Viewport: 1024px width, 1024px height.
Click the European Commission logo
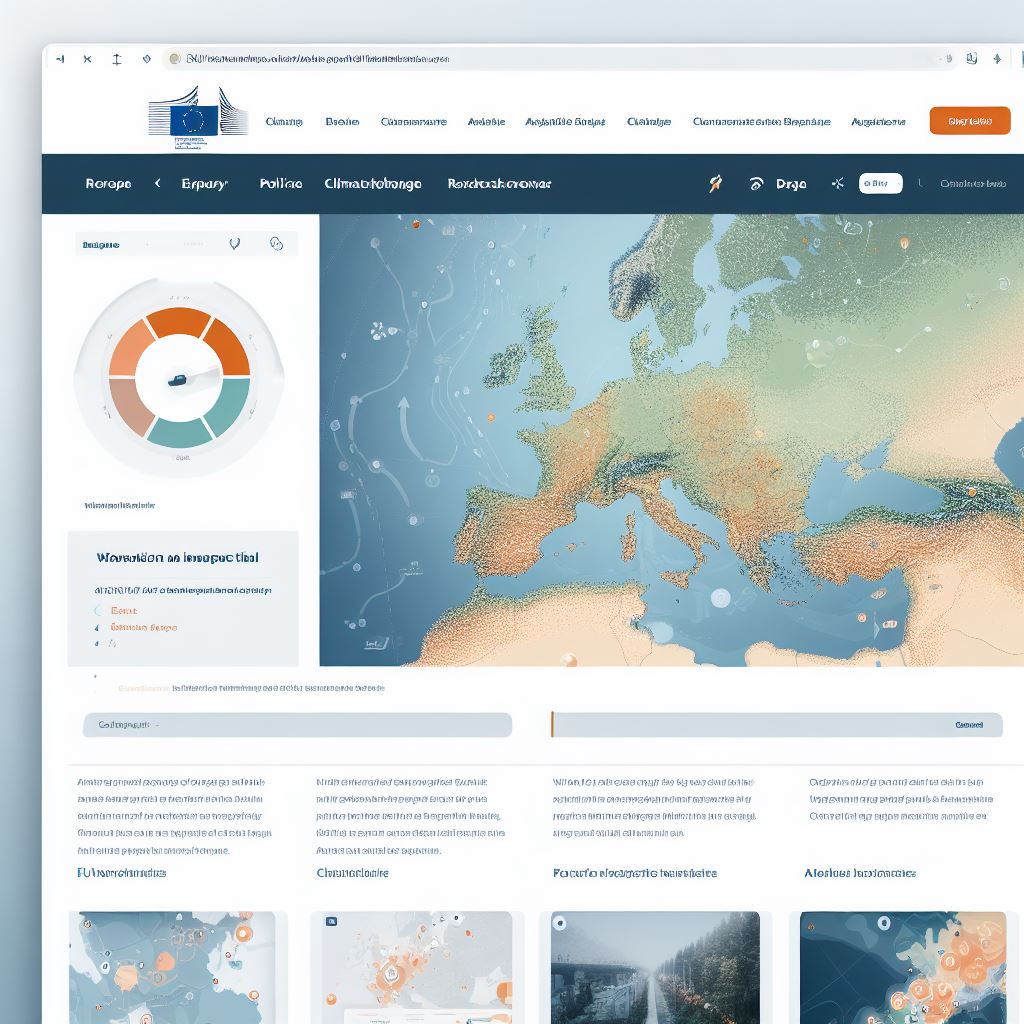pyautogui.click(x=197, y=120)
